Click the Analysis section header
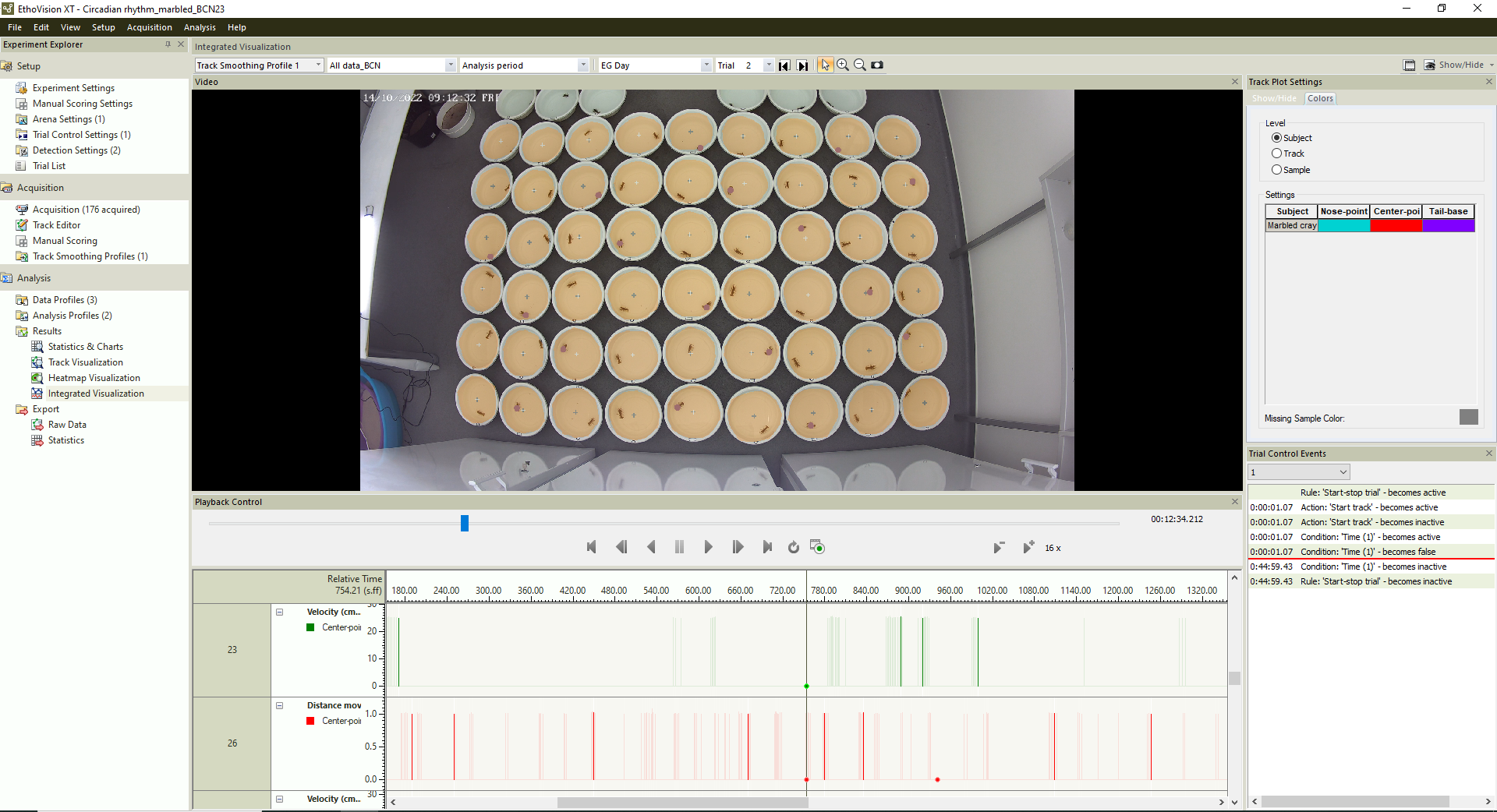1497x812 pixels. (94, 278)
